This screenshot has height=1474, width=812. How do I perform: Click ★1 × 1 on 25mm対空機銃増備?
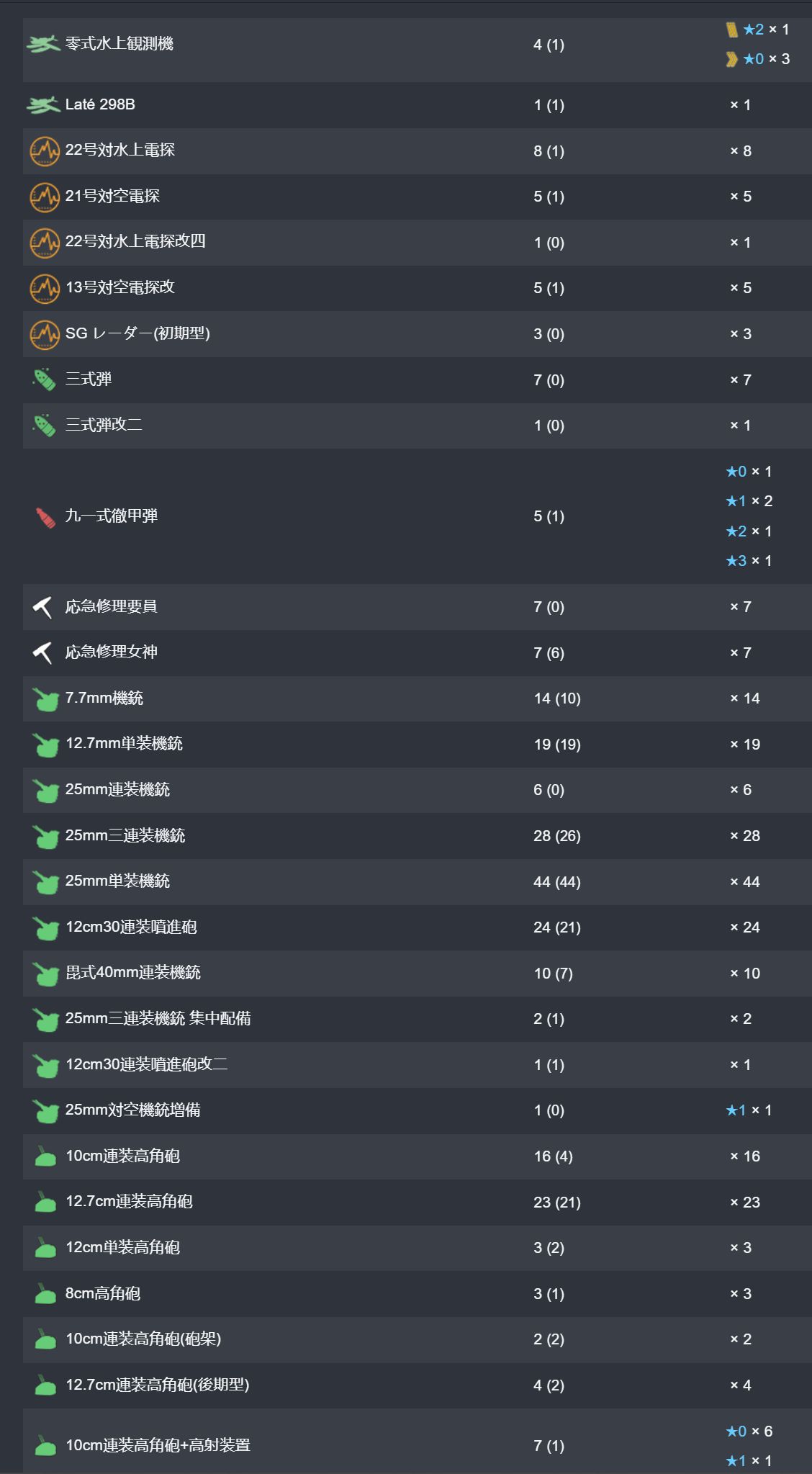coord(749,1111)
